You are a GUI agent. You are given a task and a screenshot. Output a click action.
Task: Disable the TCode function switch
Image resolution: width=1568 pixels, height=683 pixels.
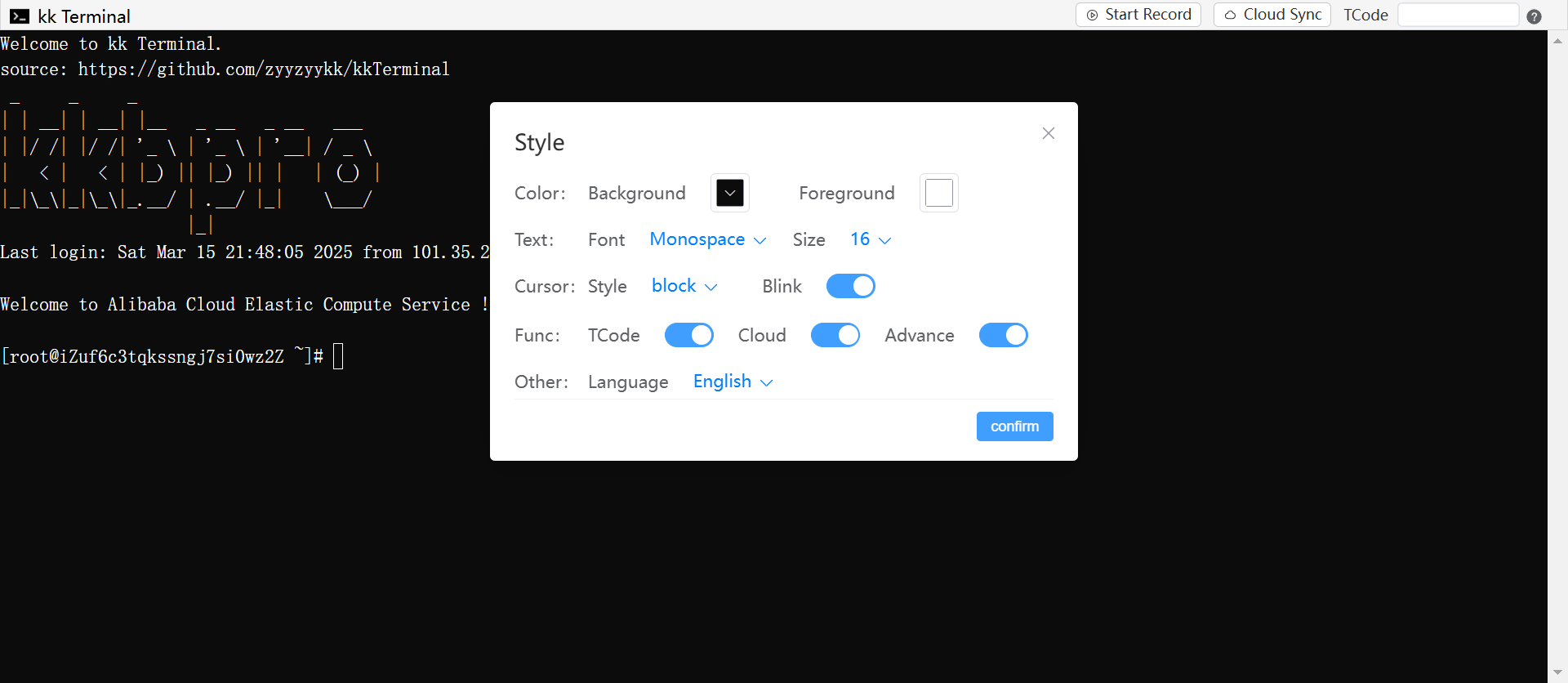tap(688, 335)
